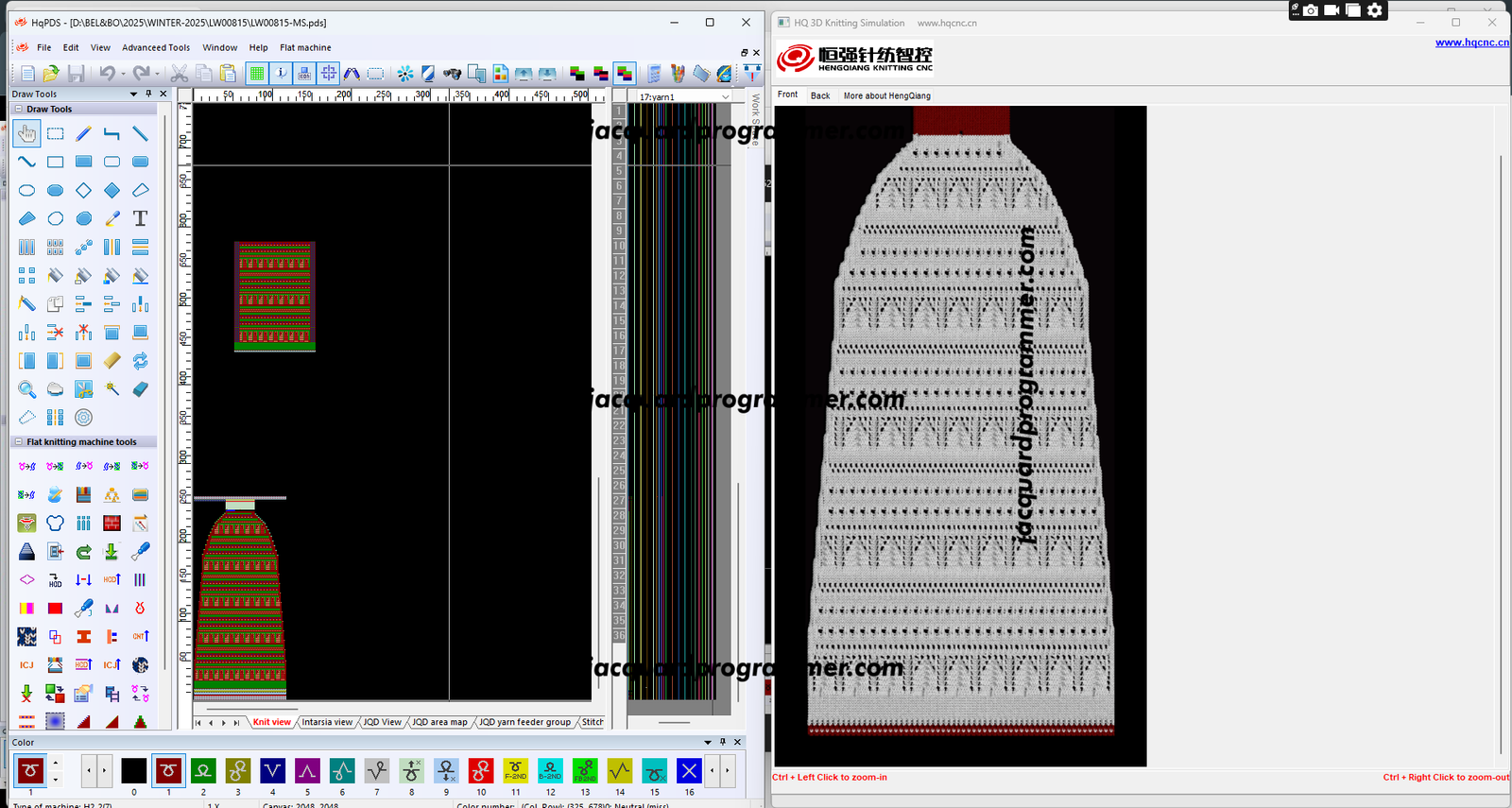Collapse the Draw Tools section
This screenshot has width=1512, height=808.
click(x=18, y=110)
